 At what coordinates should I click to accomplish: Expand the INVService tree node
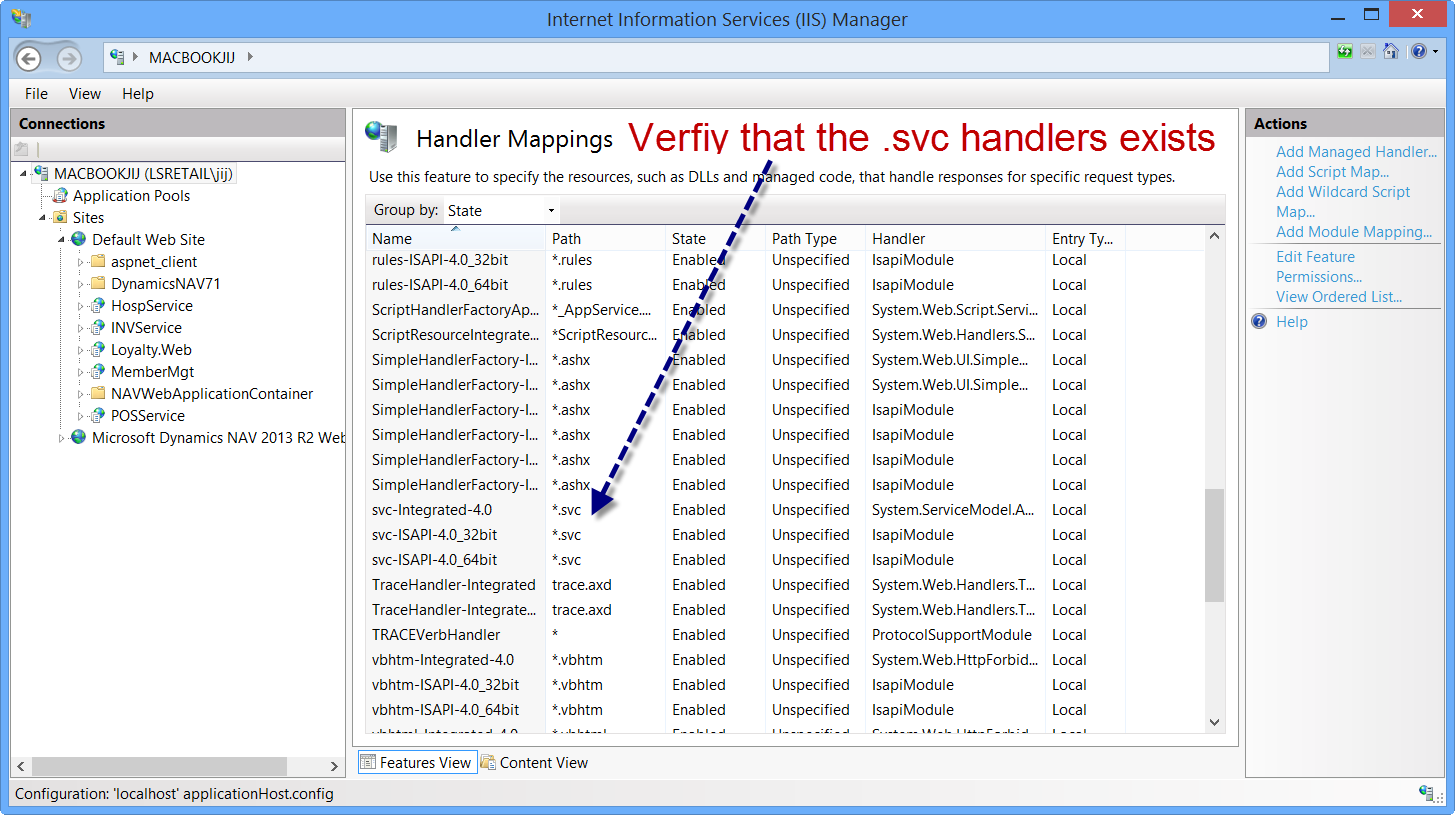81,328
